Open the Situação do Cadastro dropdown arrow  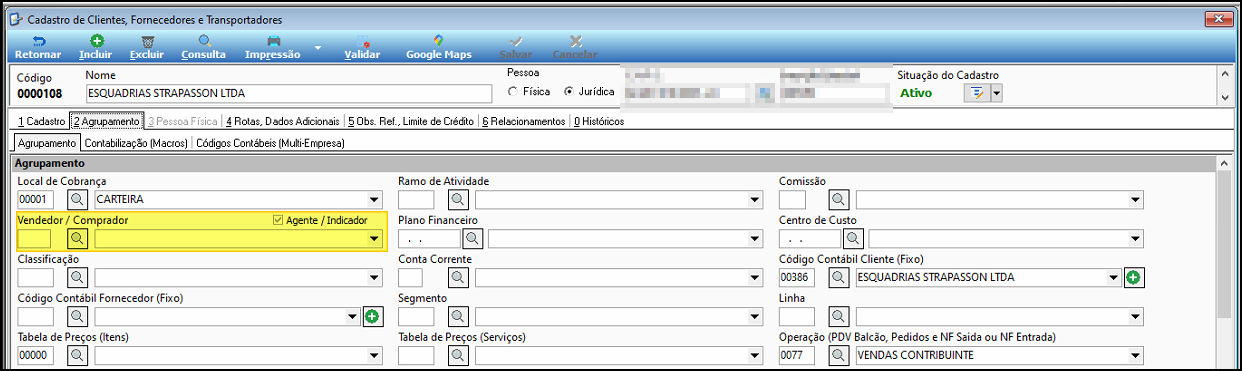(x=996, y=93)
